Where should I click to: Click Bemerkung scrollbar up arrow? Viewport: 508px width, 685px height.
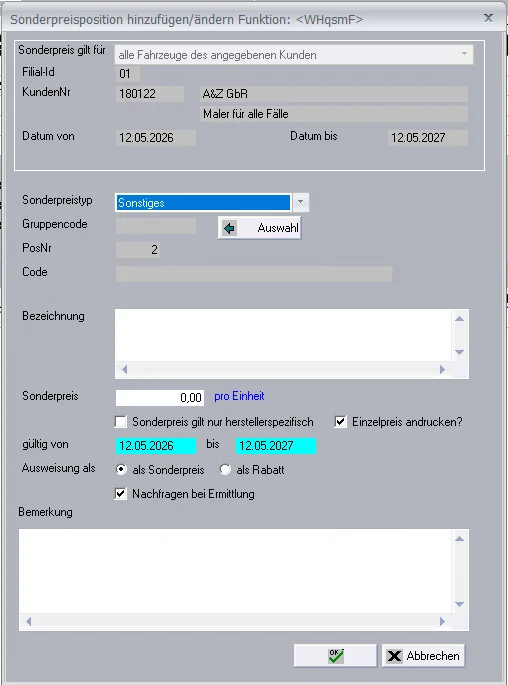(459, 539)
